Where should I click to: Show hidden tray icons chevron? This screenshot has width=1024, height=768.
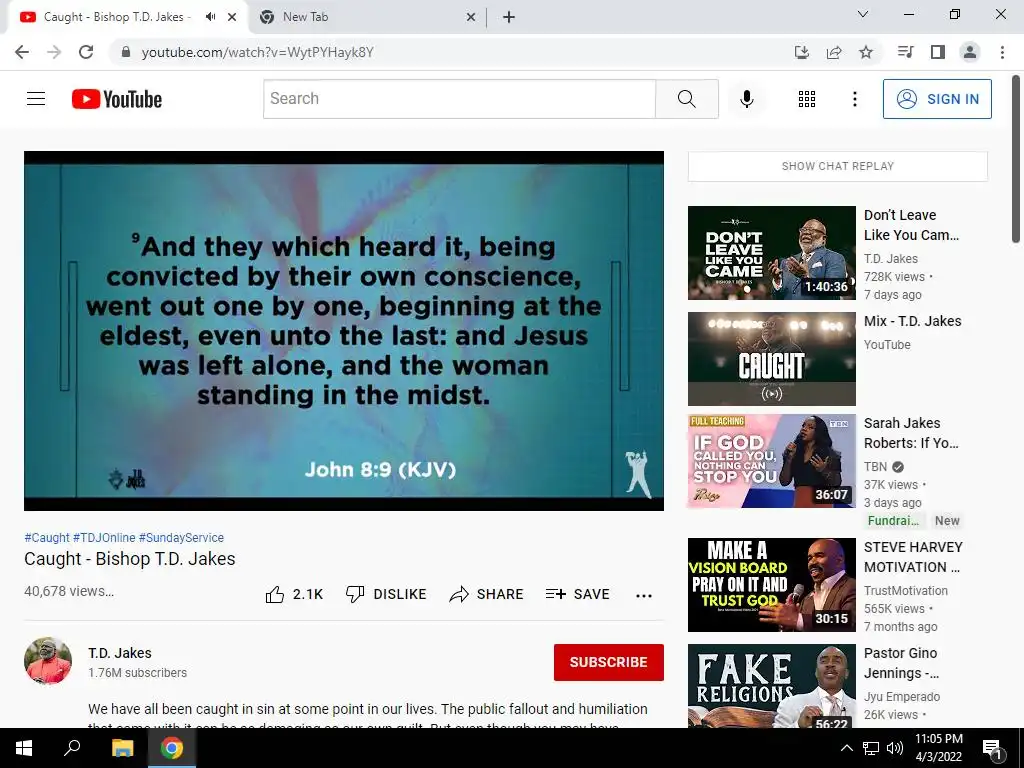coord(846,748)
